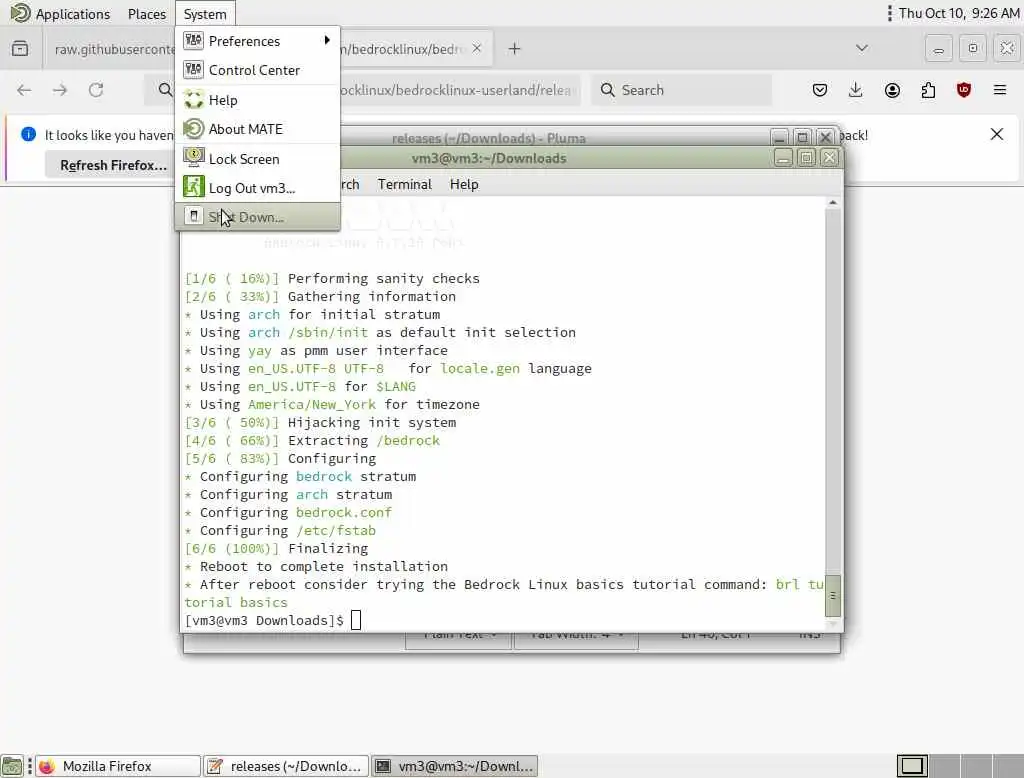The height and width of the screenshot is (778, 1024).
Task: Switch to Pluma releases in taskbar
Action: pos(287,766)
